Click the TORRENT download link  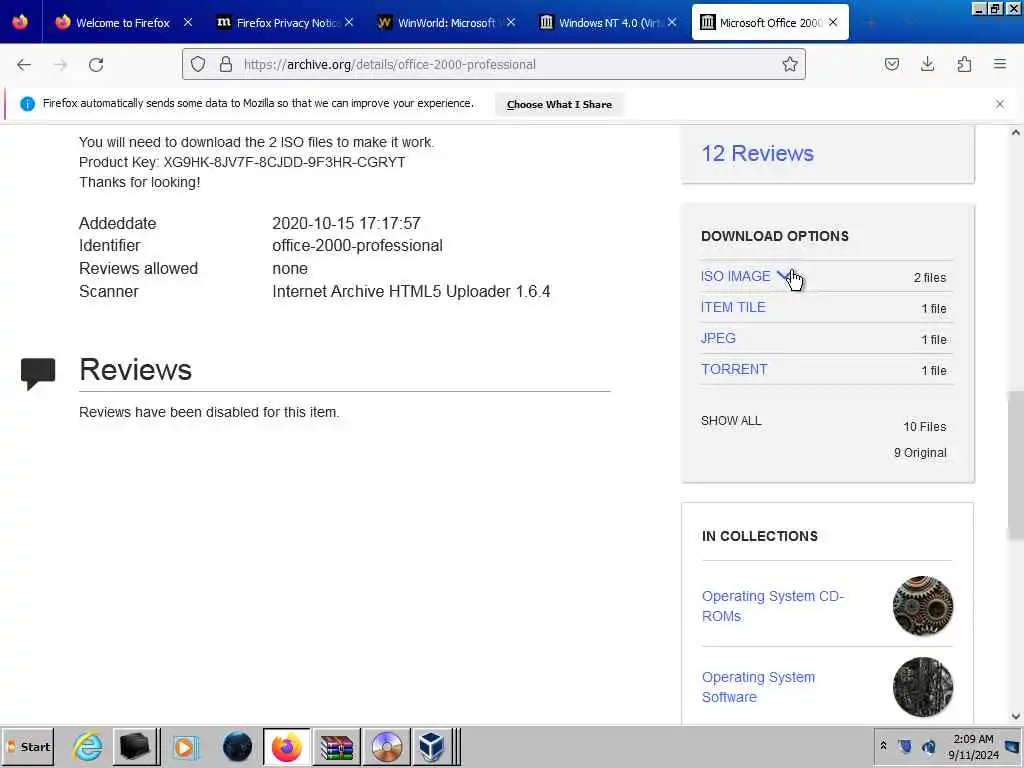tap(734, 369)
